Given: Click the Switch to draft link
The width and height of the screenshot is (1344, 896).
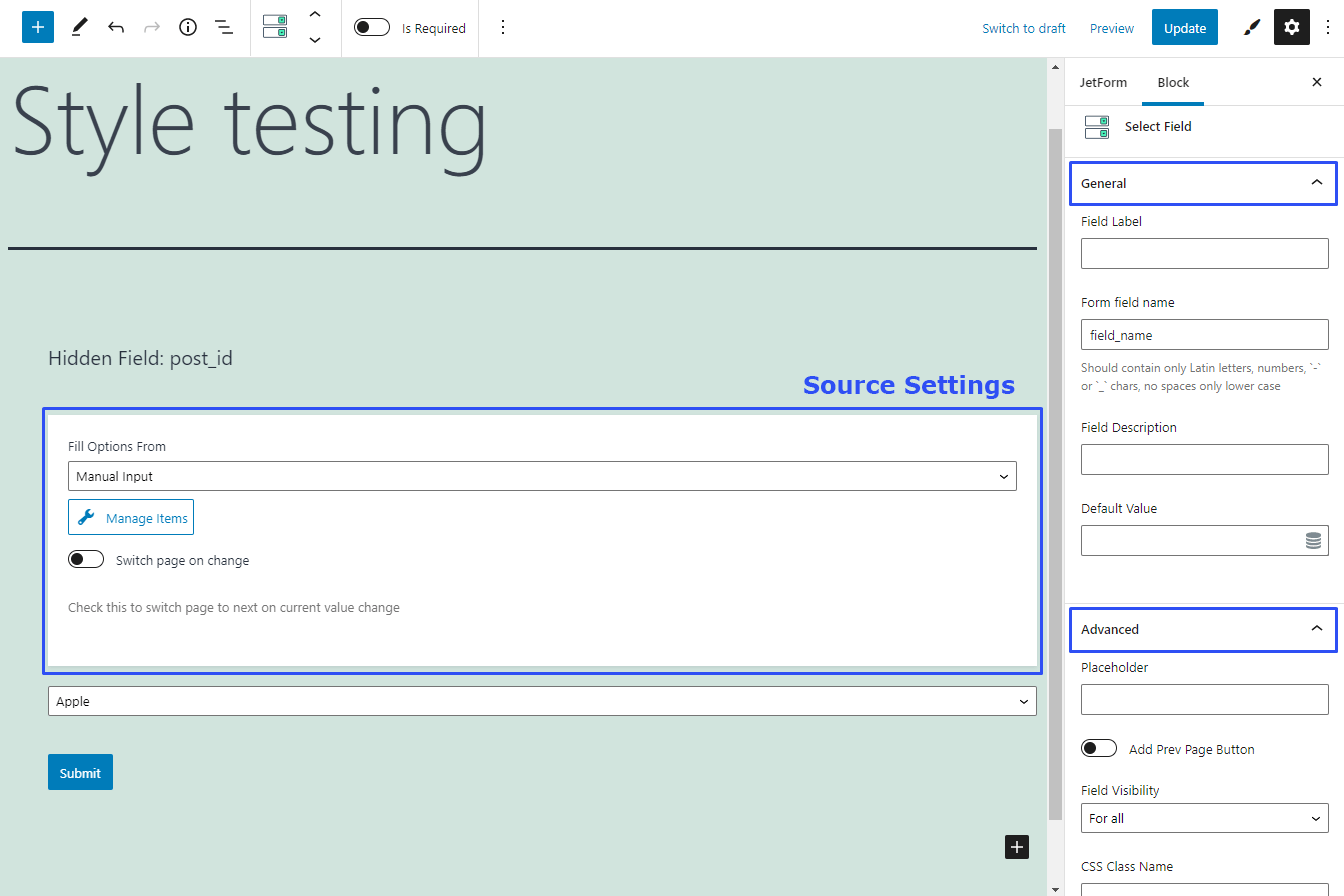Looking at the screenshot, I should [1023, 28].
